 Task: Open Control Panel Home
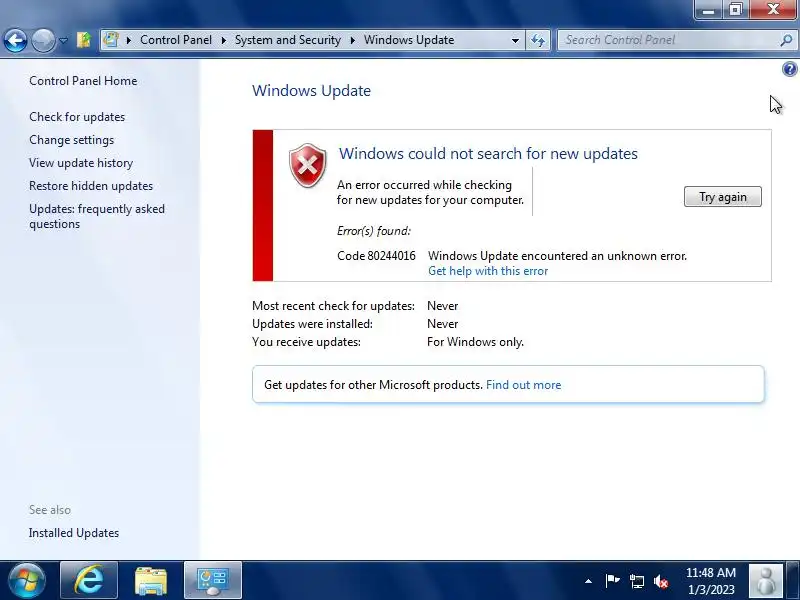tap(83, 81)
